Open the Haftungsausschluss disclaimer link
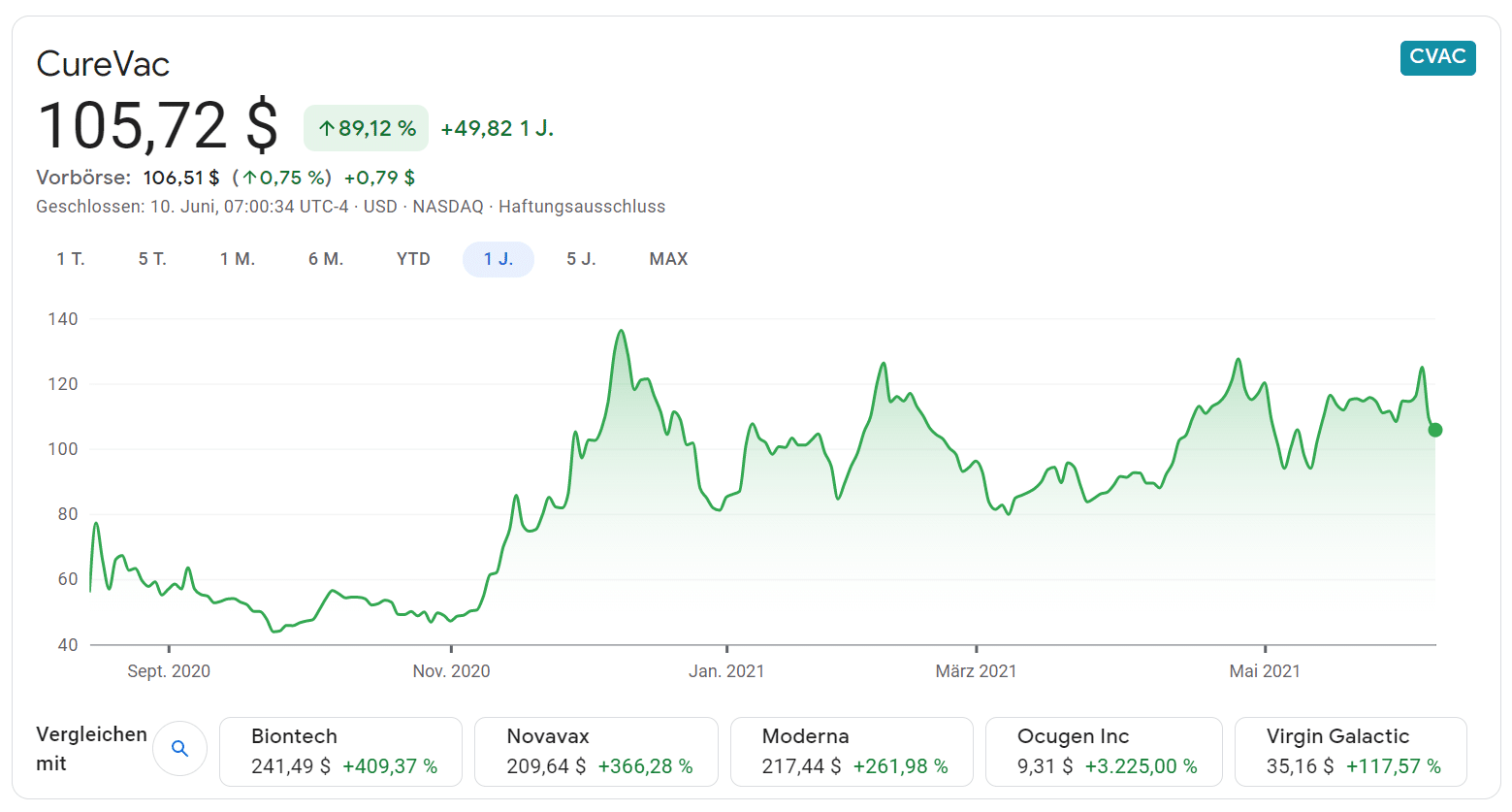1512x812 pixels. [582, 207]
